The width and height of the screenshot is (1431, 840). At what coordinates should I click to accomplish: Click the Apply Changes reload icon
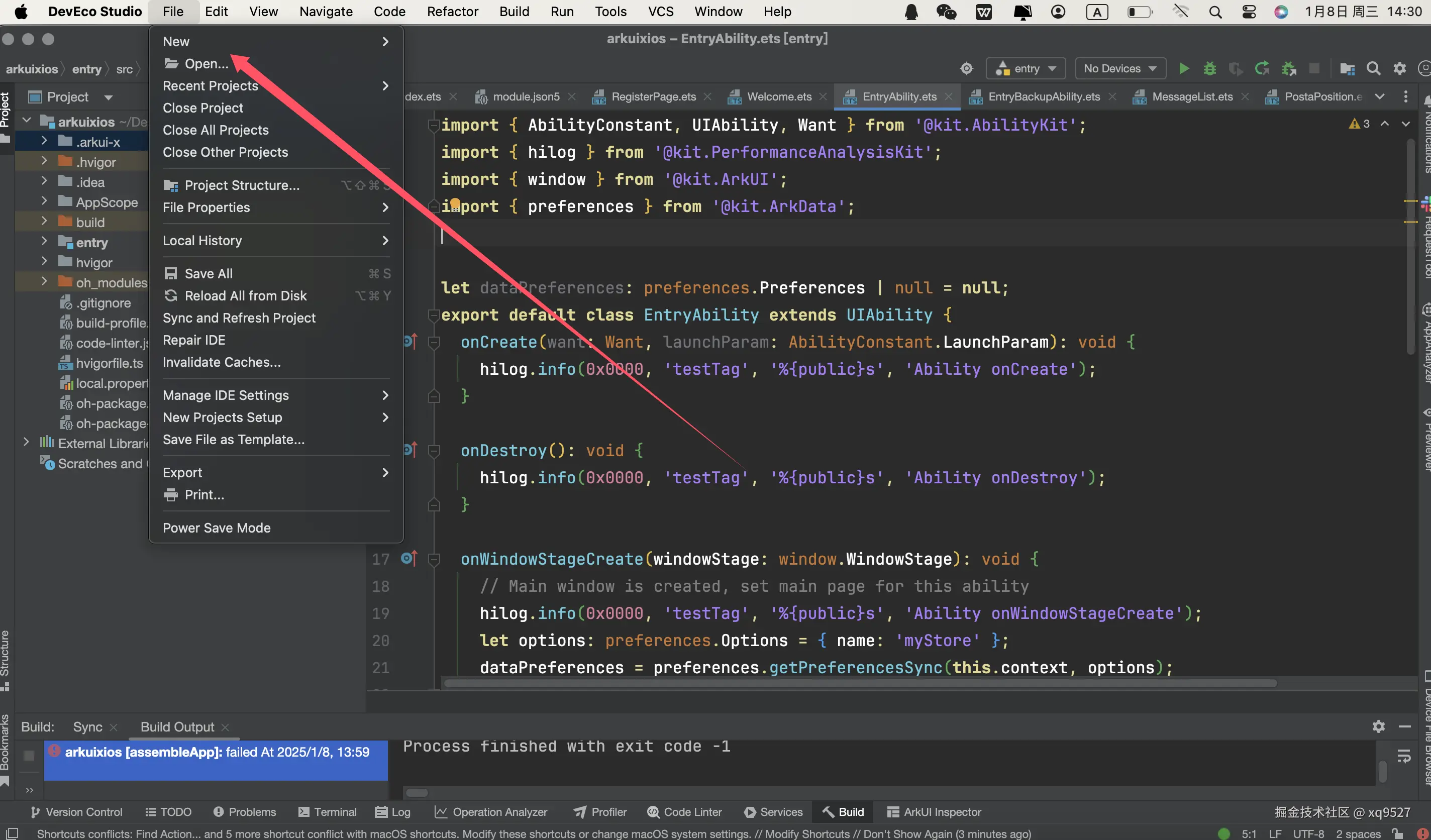1262,69
